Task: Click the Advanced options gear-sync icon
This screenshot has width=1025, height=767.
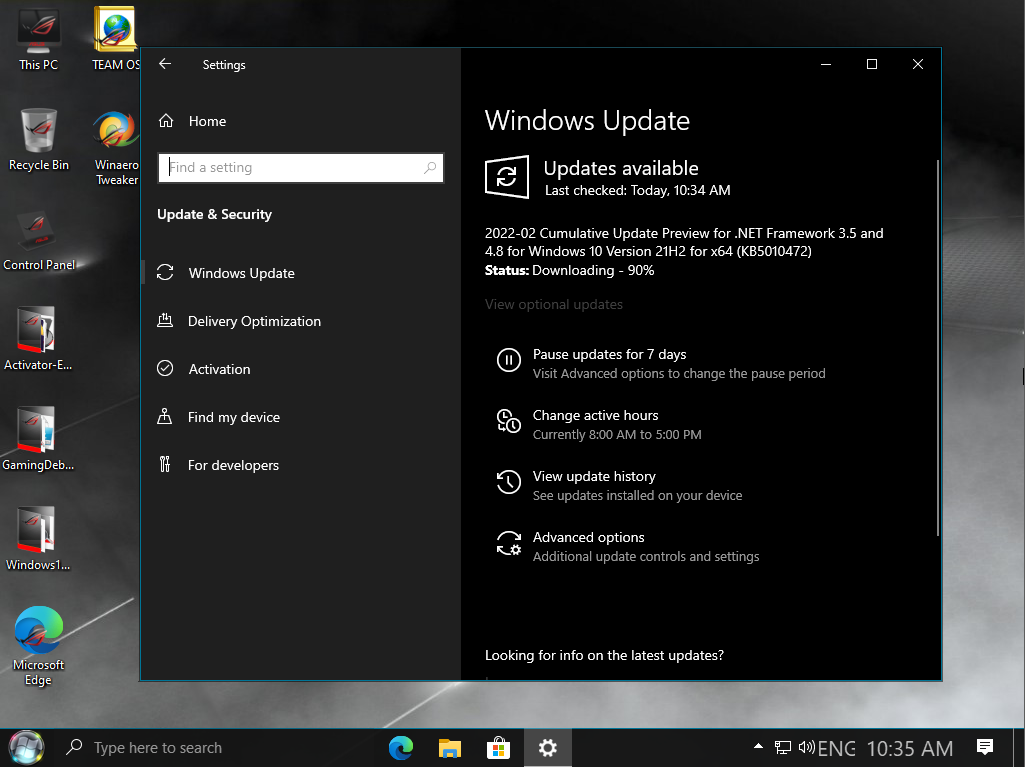Action: (x=509, y=543)
